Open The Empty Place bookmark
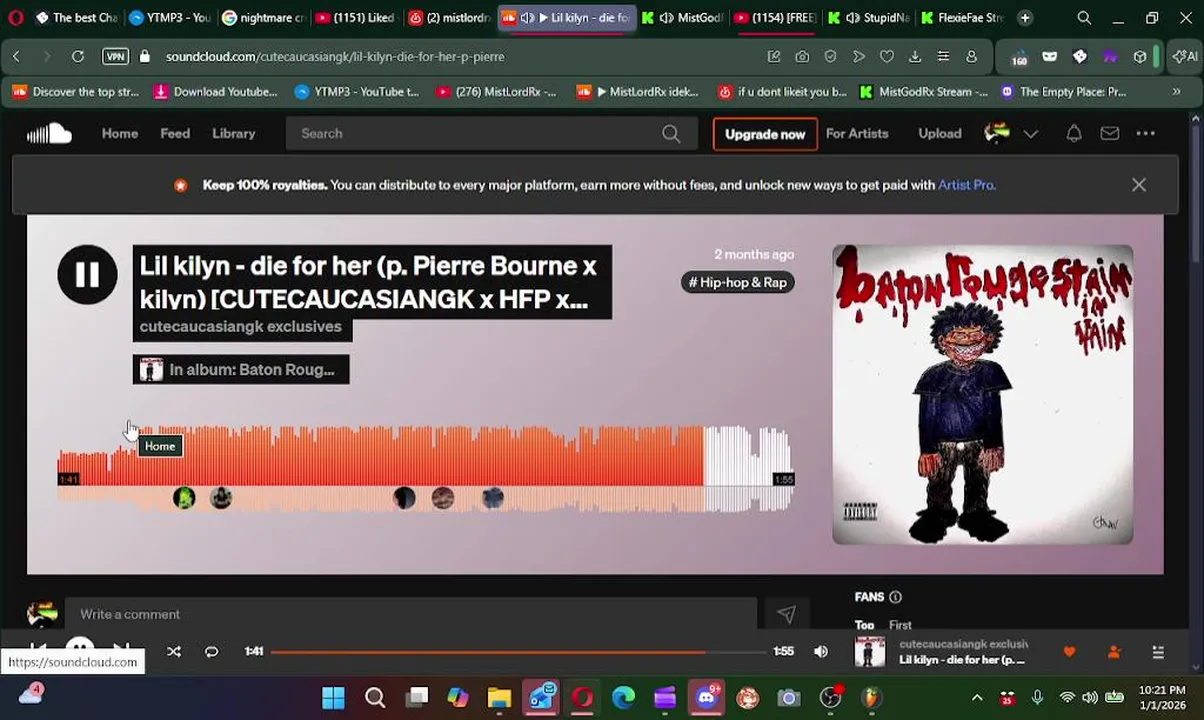The height and width of the screenshot is (720, 1204). click(x=1062, y=92)
